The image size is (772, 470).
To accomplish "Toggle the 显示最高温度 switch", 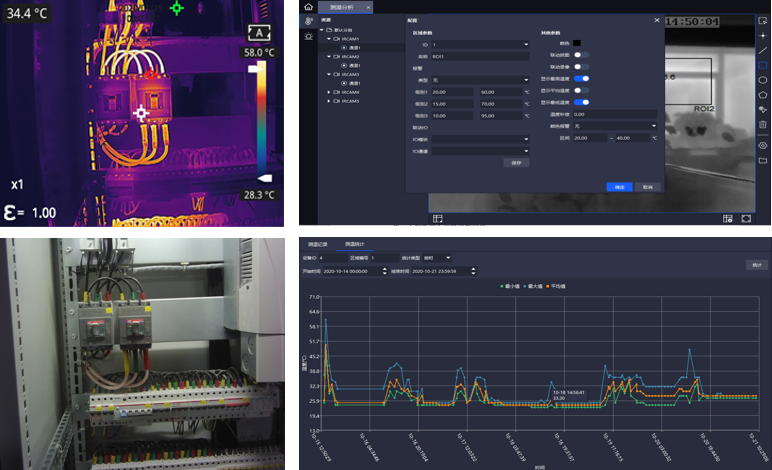I will click(x=581, y=78).
